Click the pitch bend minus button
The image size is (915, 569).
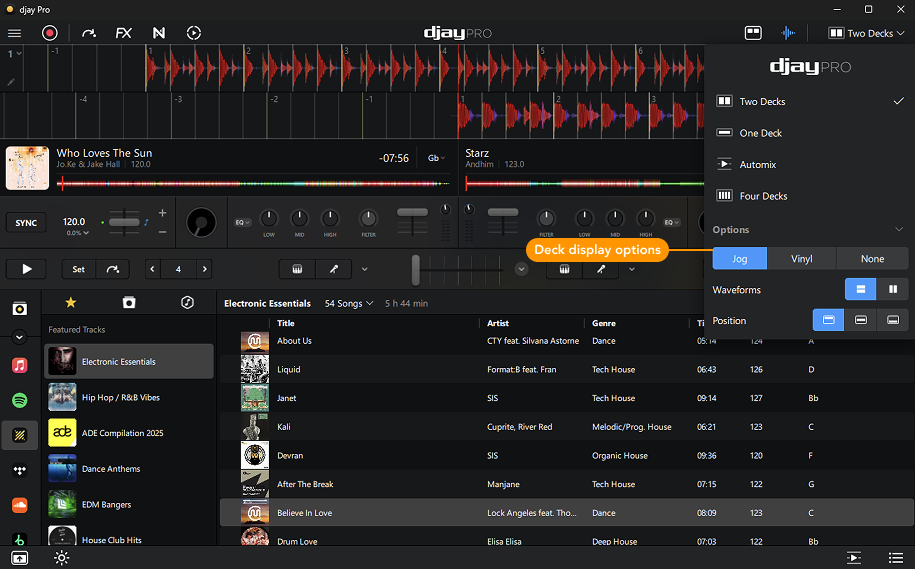(162, 232)
